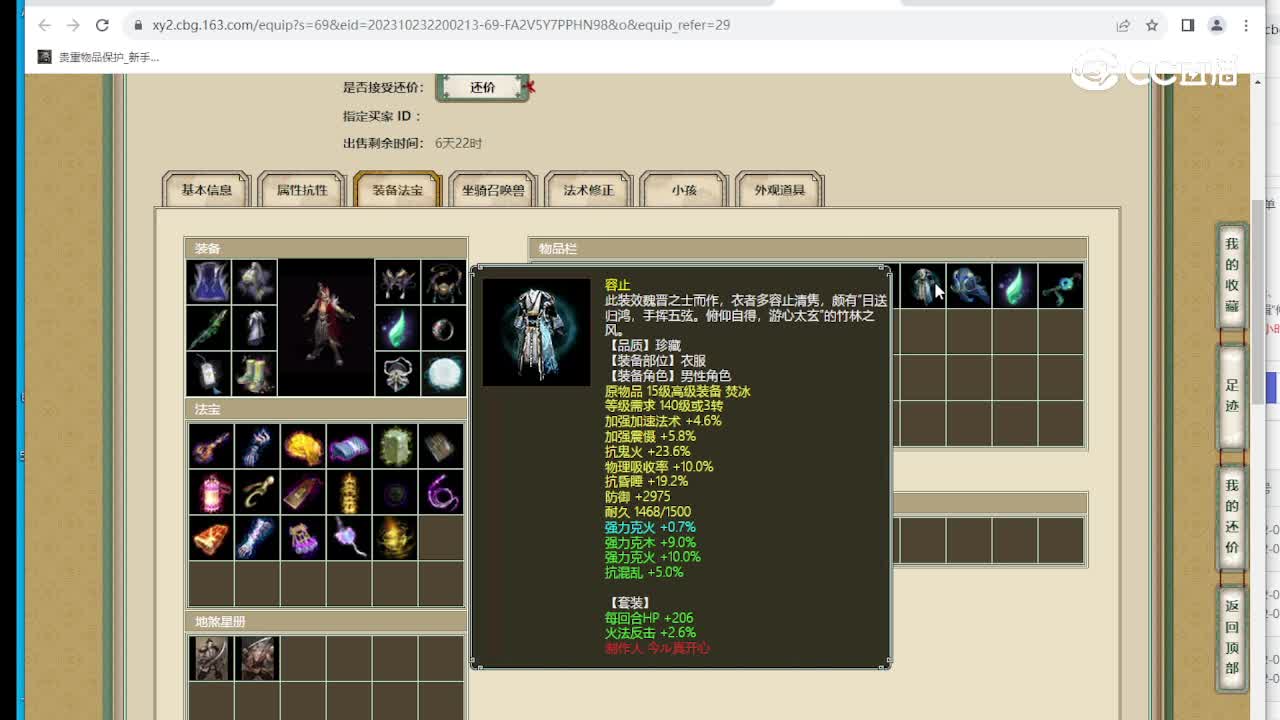This screenshot has width=1280, height=720.
Task: Click the green sword weapon icon
Action: coord(209,328)
